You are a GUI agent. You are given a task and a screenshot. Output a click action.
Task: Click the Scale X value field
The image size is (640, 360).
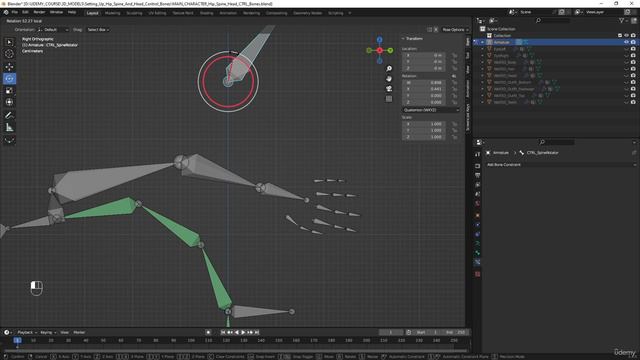point(424,124)
